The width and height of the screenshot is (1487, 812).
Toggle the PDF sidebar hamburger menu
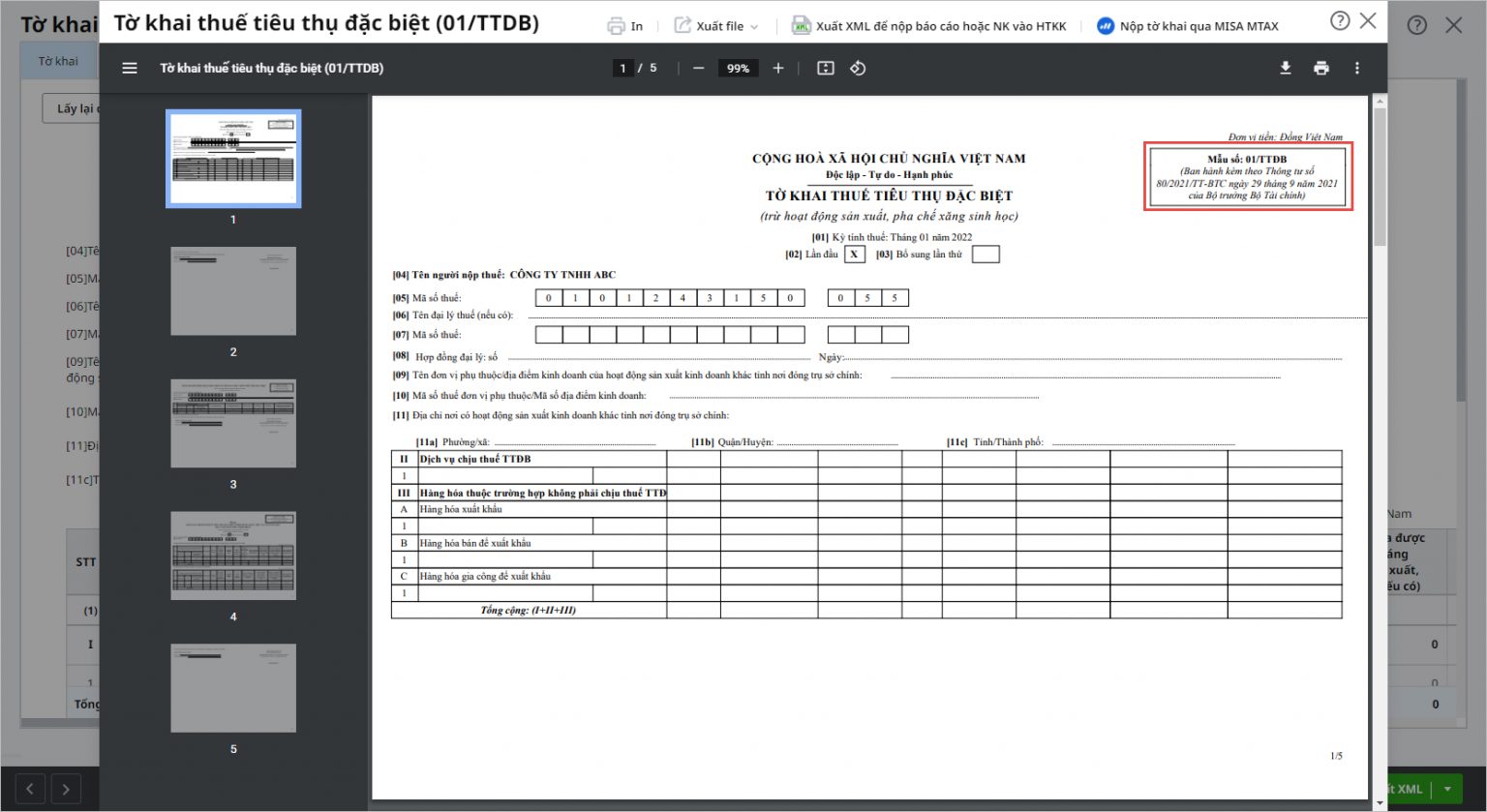pyautogui.click(x=130, y=68)
